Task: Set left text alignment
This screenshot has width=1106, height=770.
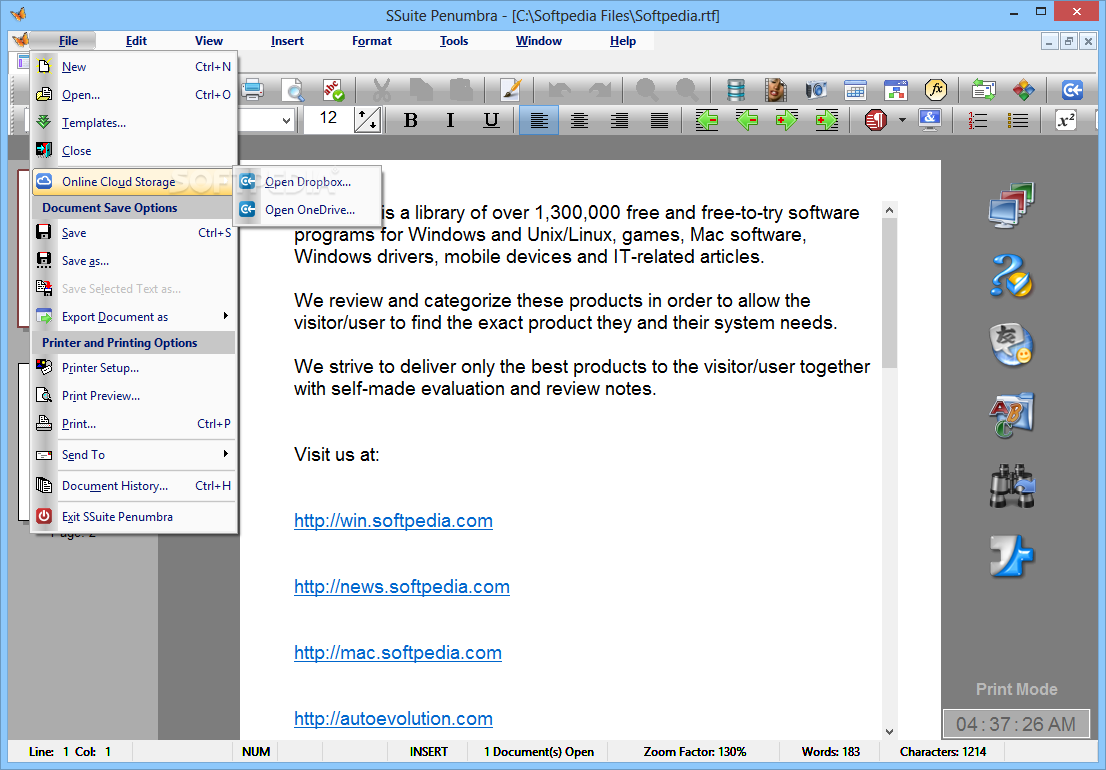Action: pos(539,121)
